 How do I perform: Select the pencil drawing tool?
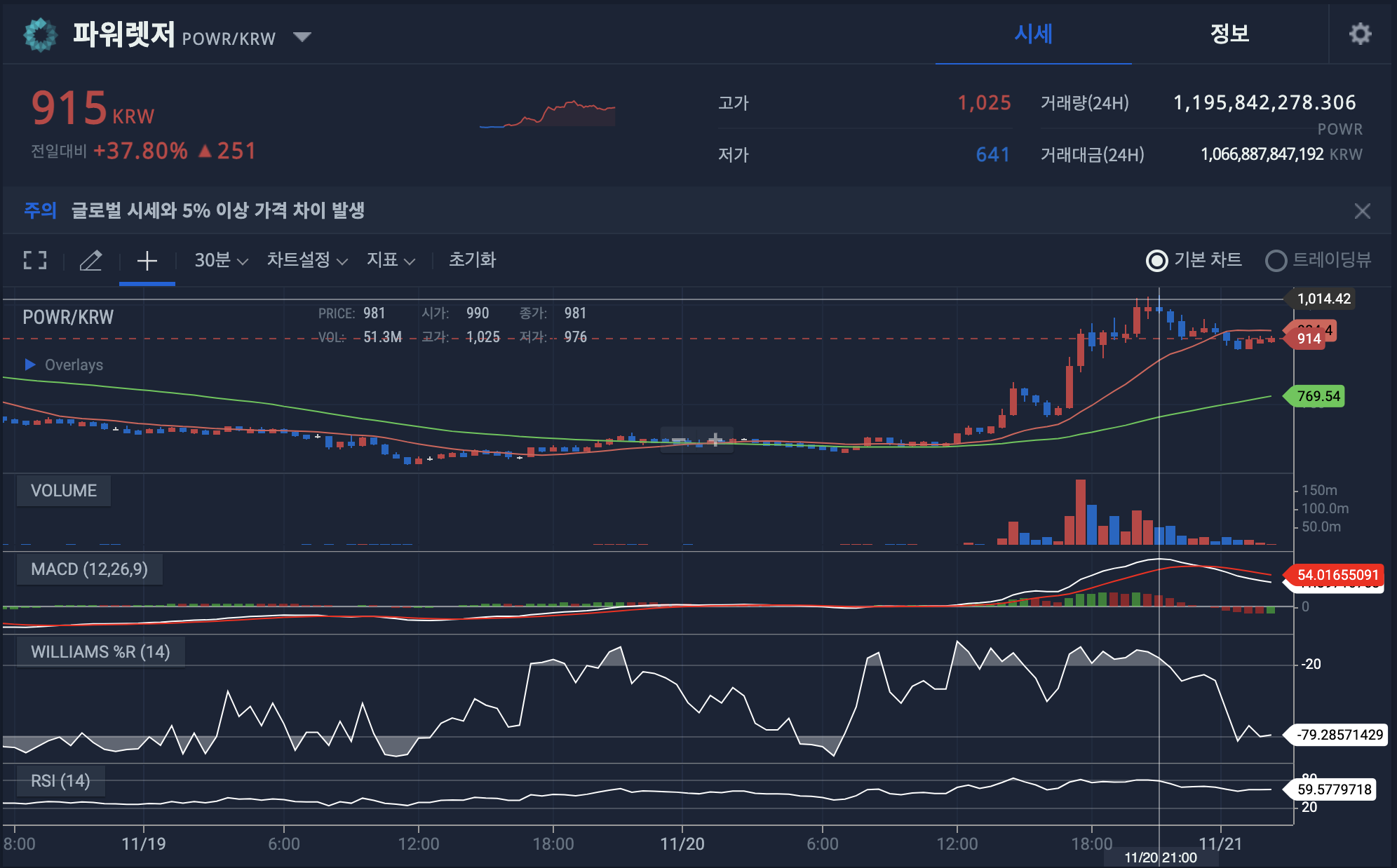point(90,260)
